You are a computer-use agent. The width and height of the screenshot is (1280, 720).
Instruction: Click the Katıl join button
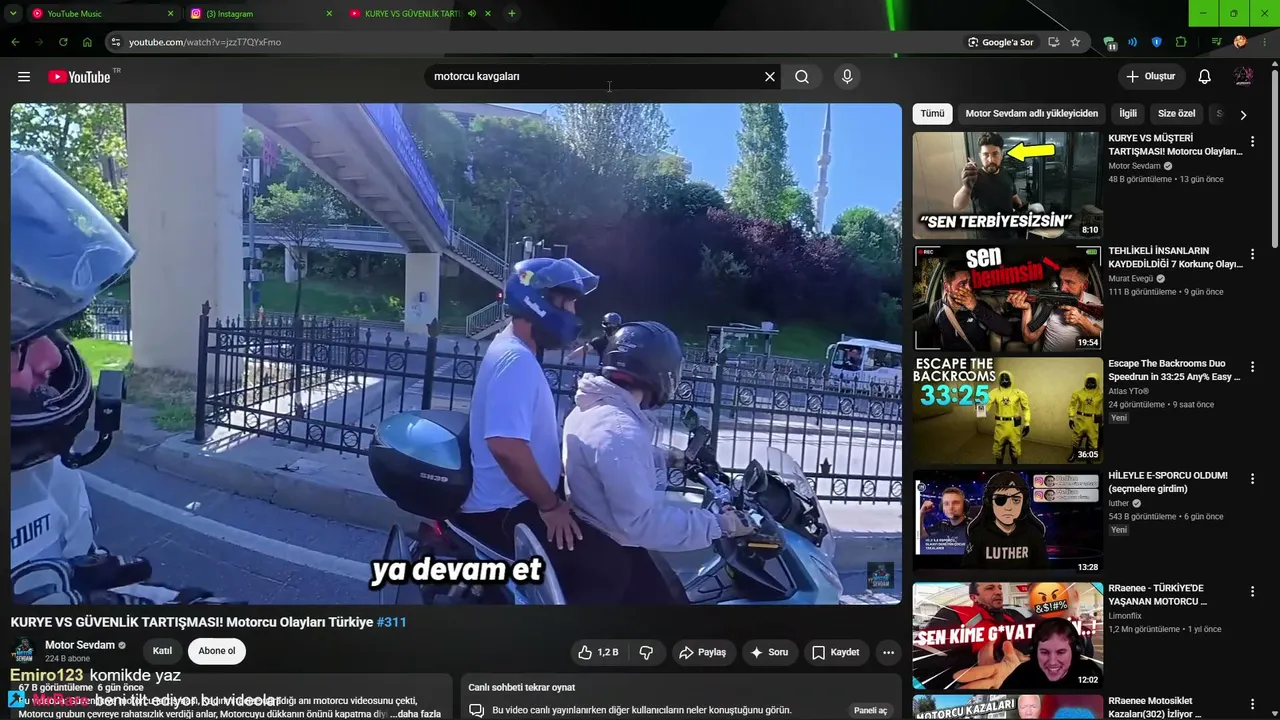tap(162, 651)
